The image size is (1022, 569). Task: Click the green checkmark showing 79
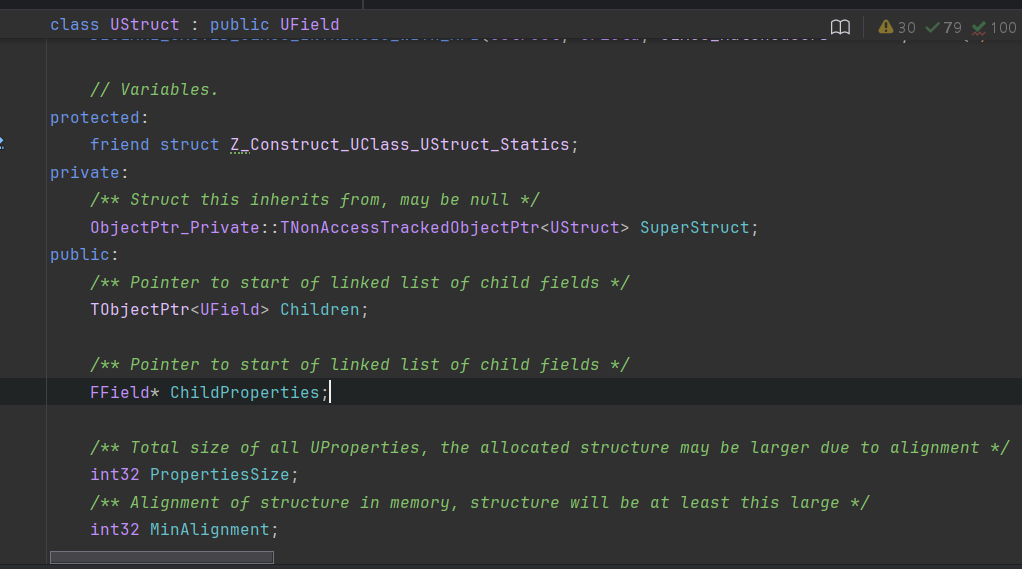point(943,27)
